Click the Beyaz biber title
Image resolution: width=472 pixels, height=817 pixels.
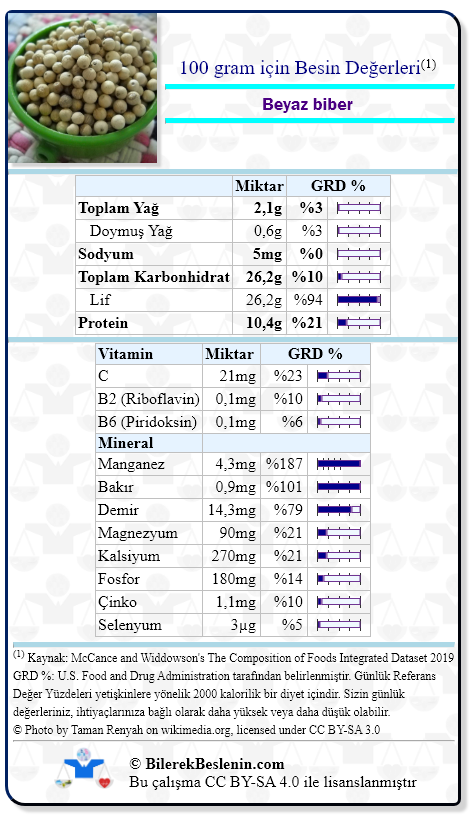(x=307, y=104)
